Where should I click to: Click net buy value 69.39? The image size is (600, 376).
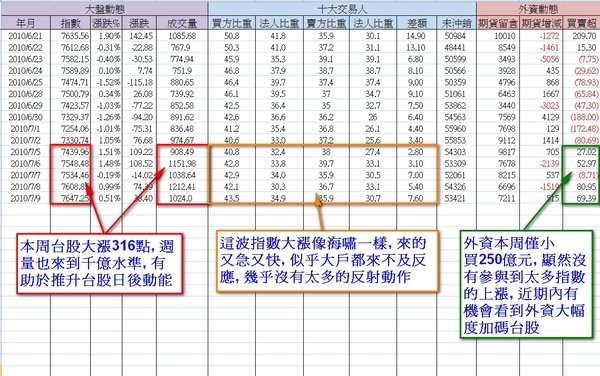pos(586,198)
